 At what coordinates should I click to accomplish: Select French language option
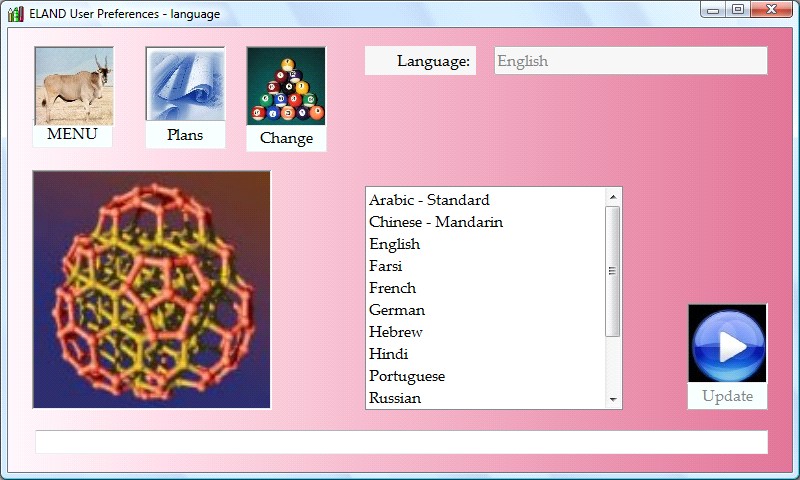[392, 288]
